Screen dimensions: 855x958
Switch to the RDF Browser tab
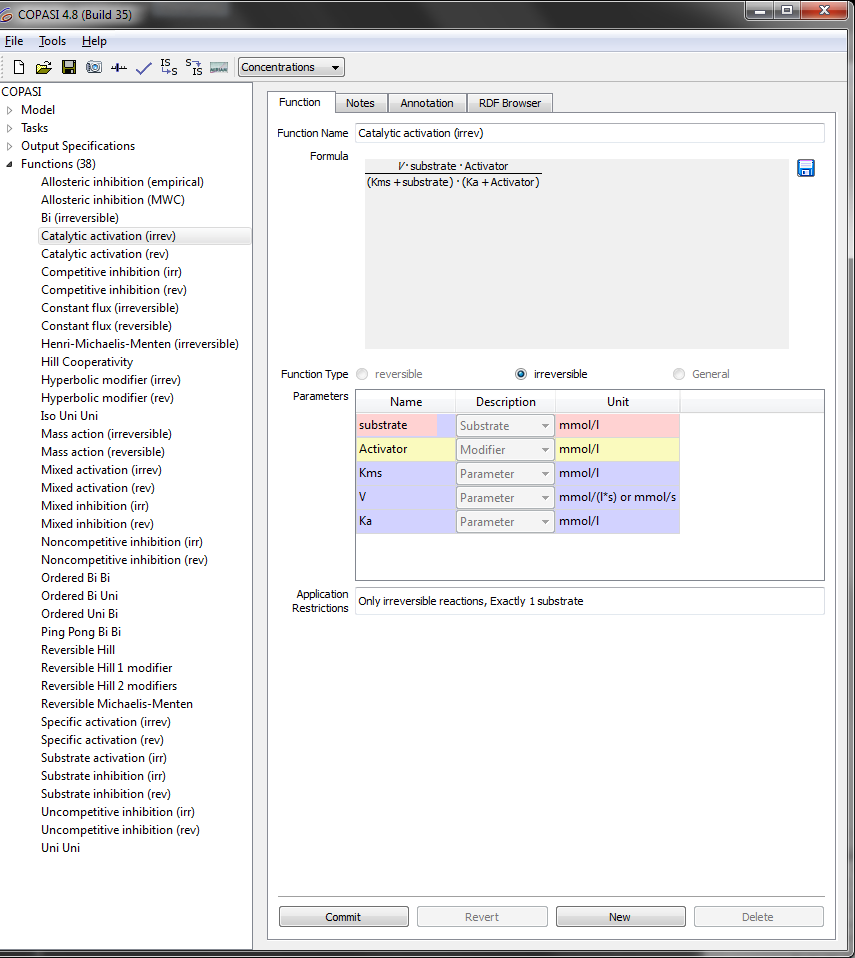[x=509, y=103]
